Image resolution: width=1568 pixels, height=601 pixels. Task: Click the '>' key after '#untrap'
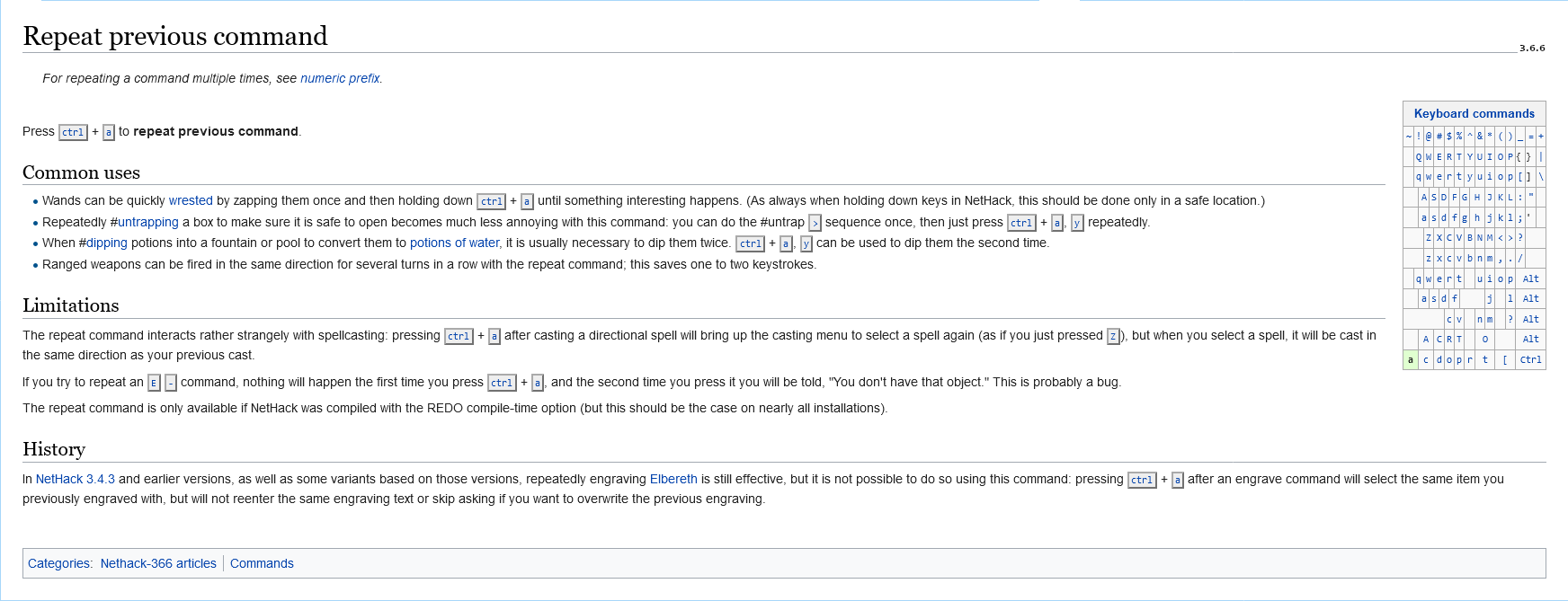point(815,223)
